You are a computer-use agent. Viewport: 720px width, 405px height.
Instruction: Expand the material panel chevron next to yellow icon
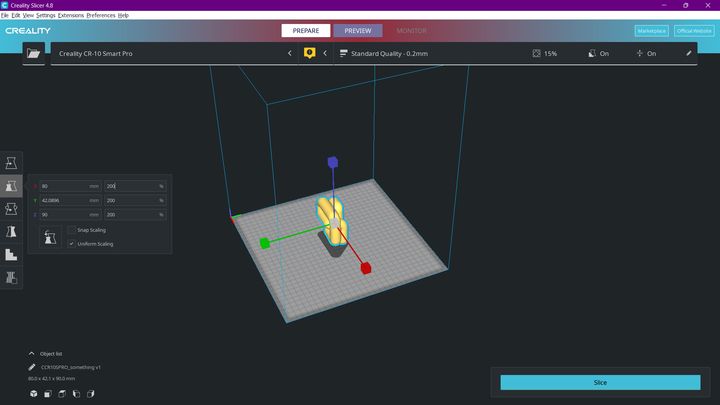(x=325, y=53)
